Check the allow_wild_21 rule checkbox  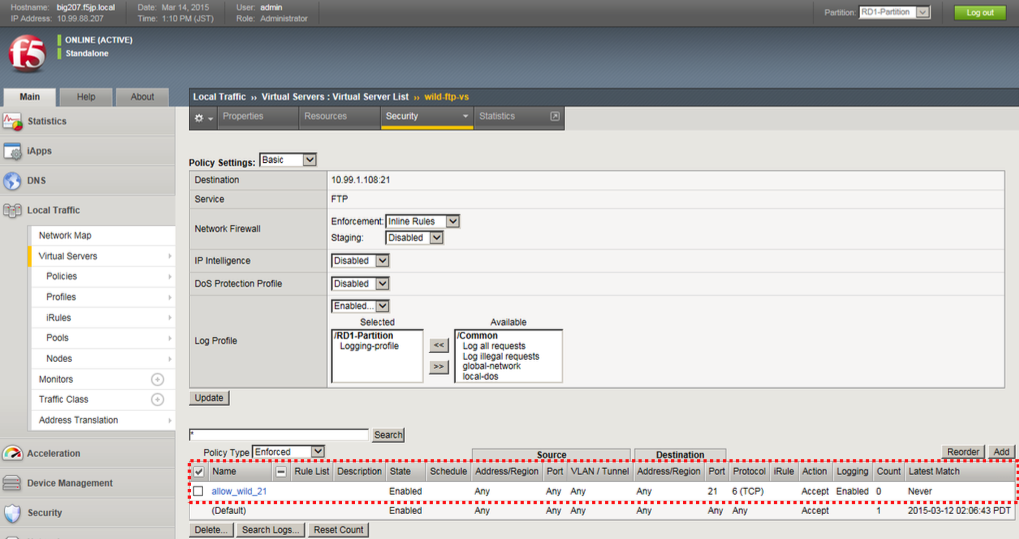tap(198, 492)
